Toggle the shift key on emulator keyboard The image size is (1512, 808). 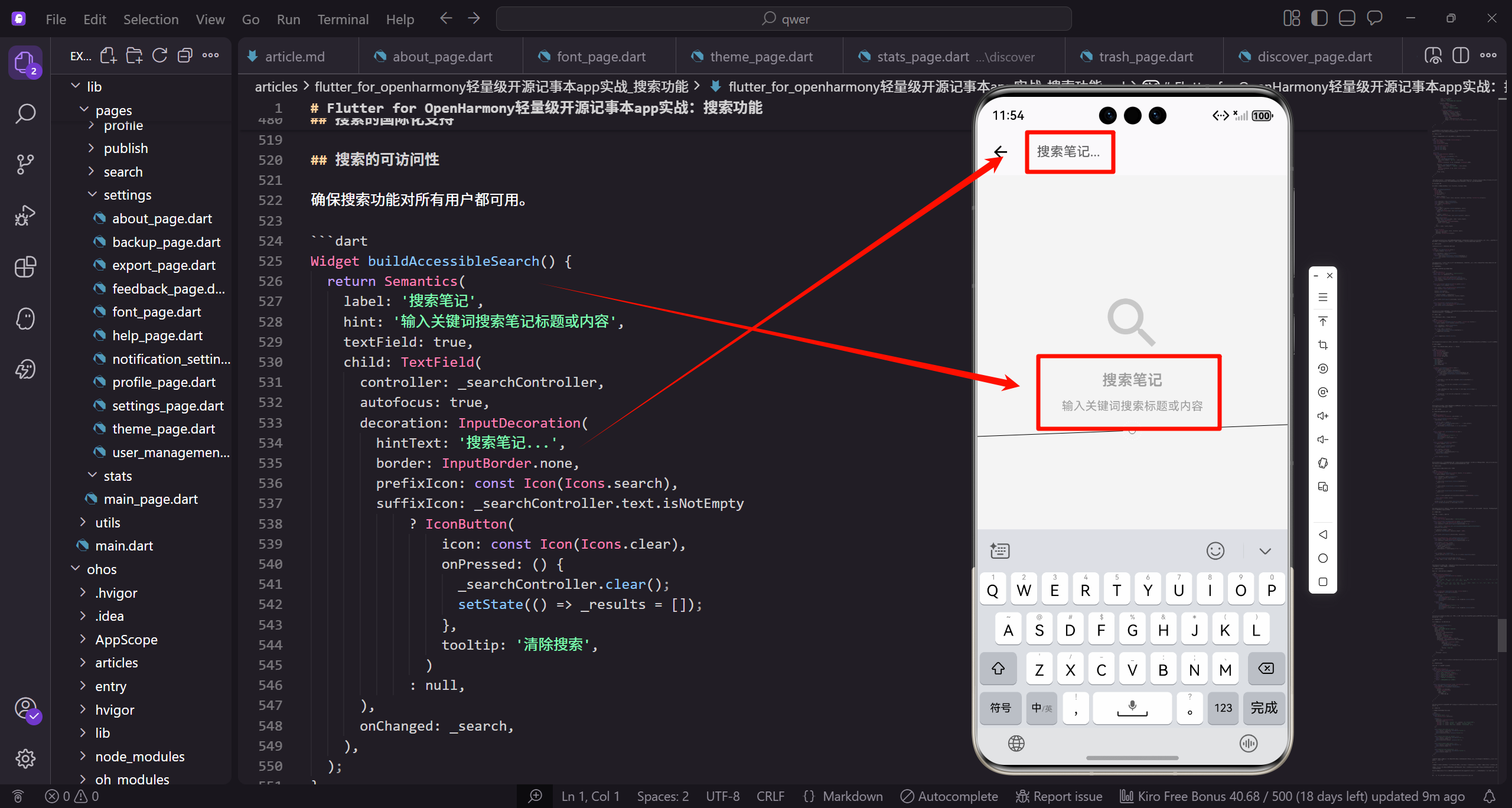(x=998, y=669)
